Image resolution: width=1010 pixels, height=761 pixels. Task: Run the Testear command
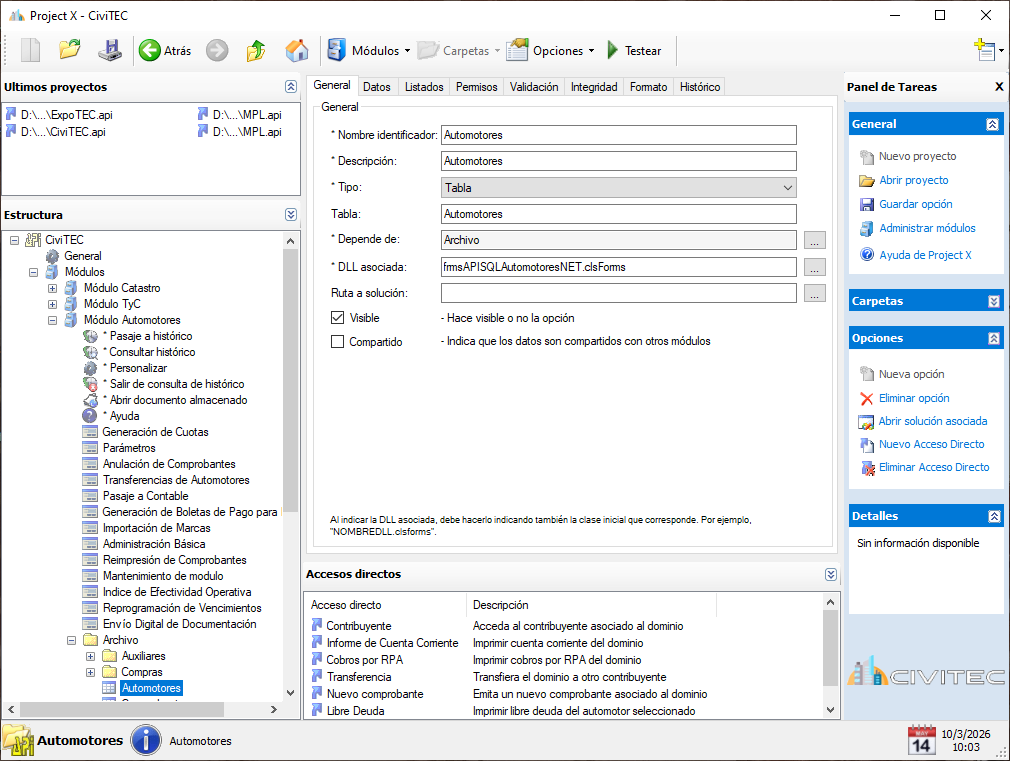(x=634, y=50)
